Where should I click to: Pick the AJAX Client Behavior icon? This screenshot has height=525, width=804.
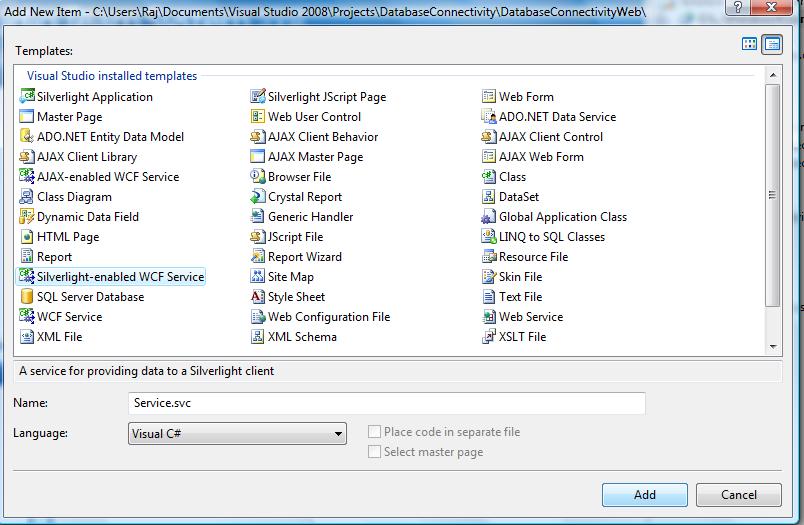click(257, 136)
